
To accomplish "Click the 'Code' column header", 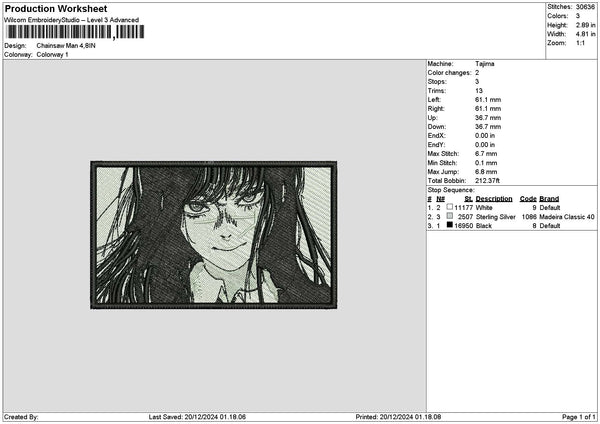I will (x=528, y=199).
